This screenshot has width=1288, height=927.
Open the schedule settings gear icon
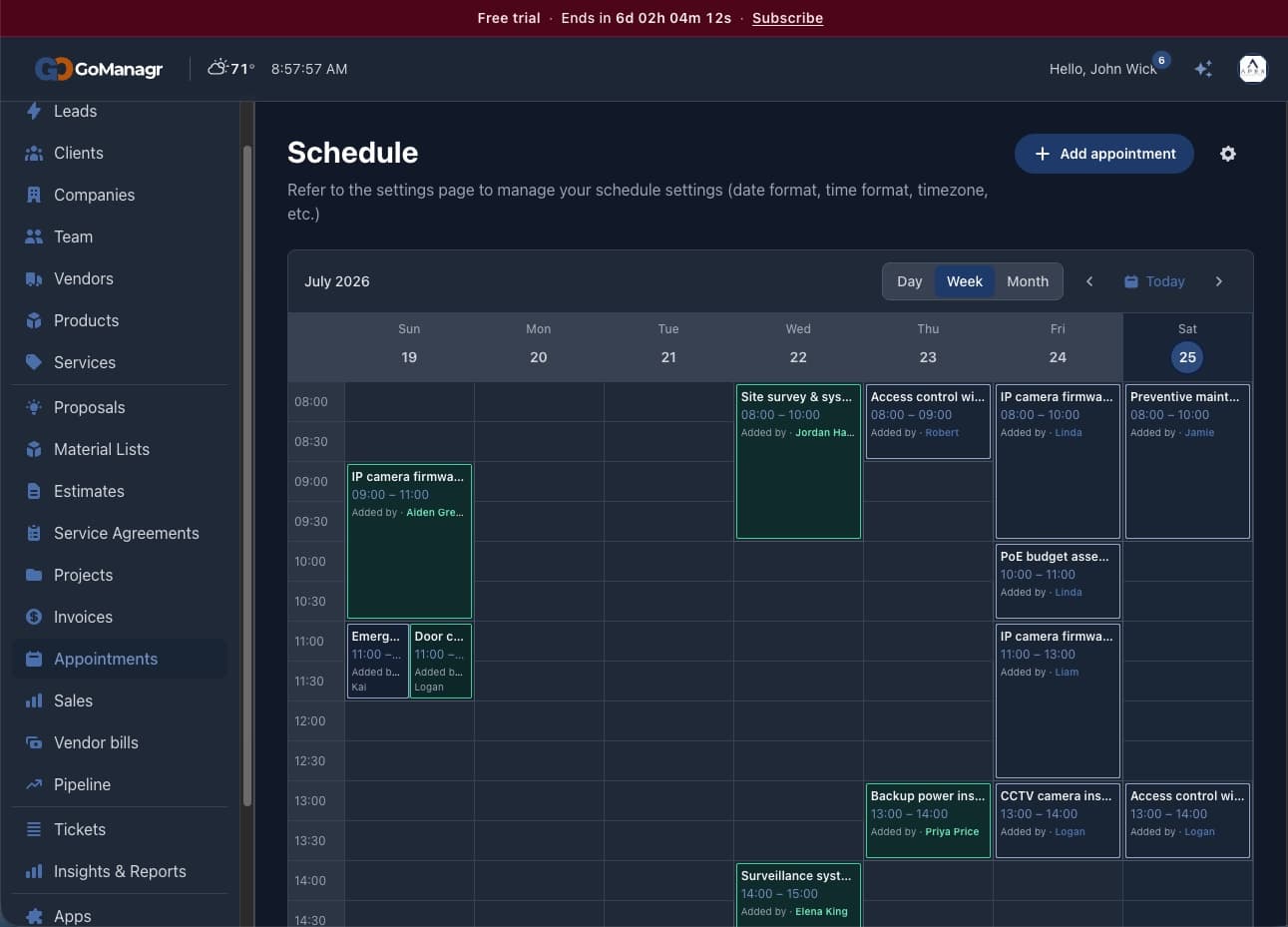pos(1228,154)
